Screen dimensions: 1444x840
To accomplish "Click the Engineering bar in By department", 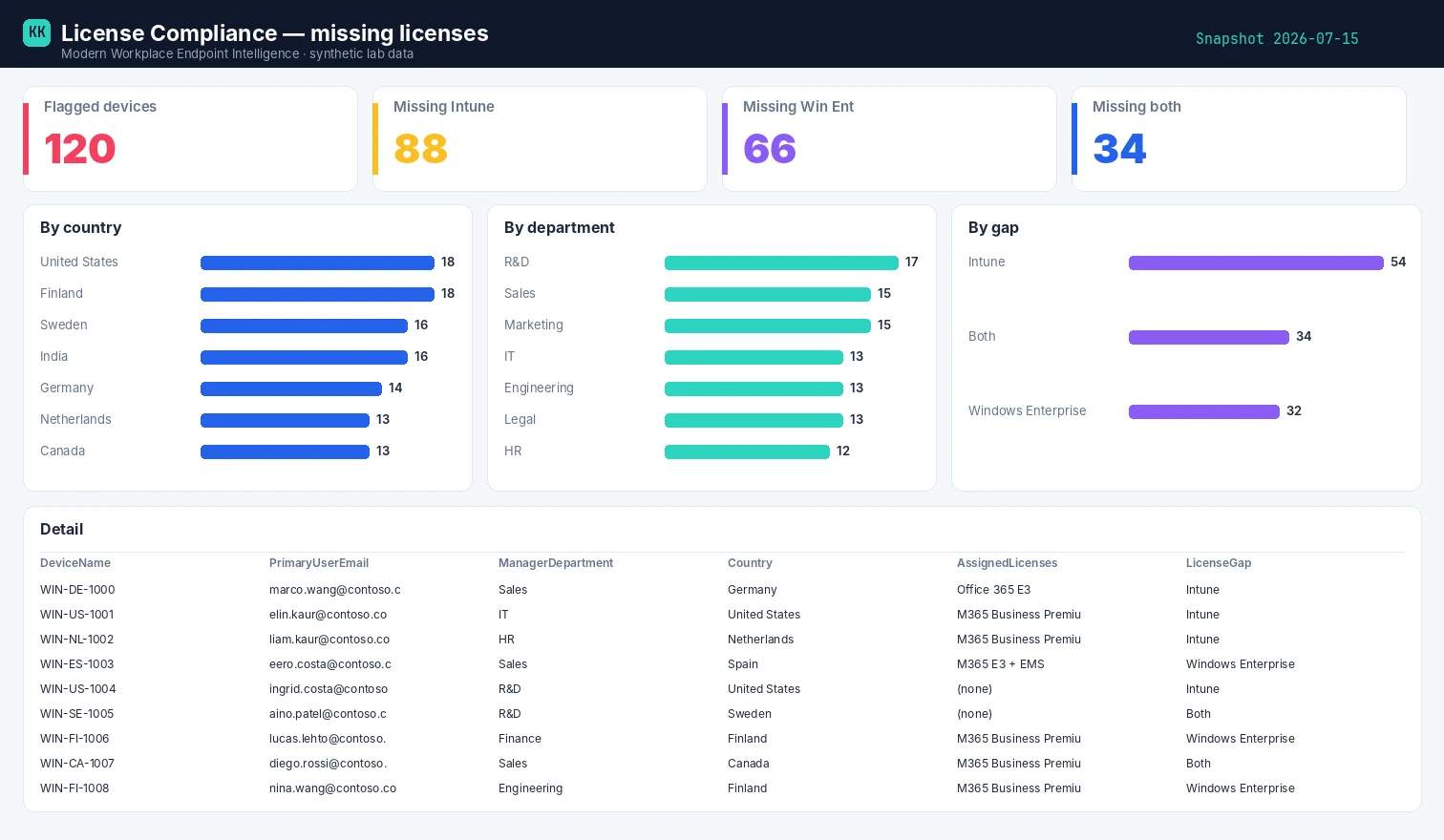I will 754,388.
